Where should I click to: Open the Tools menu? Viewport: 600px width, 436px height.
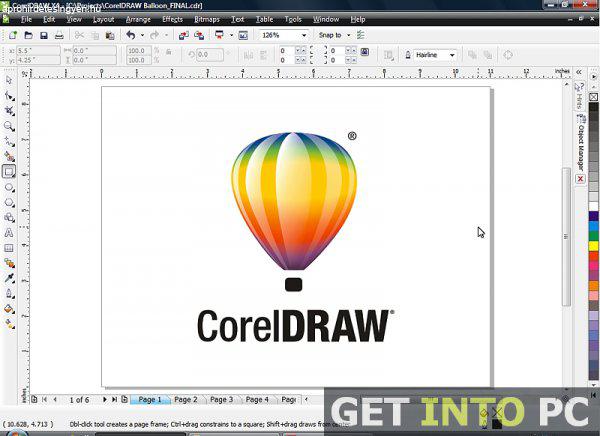coord(293,19)
